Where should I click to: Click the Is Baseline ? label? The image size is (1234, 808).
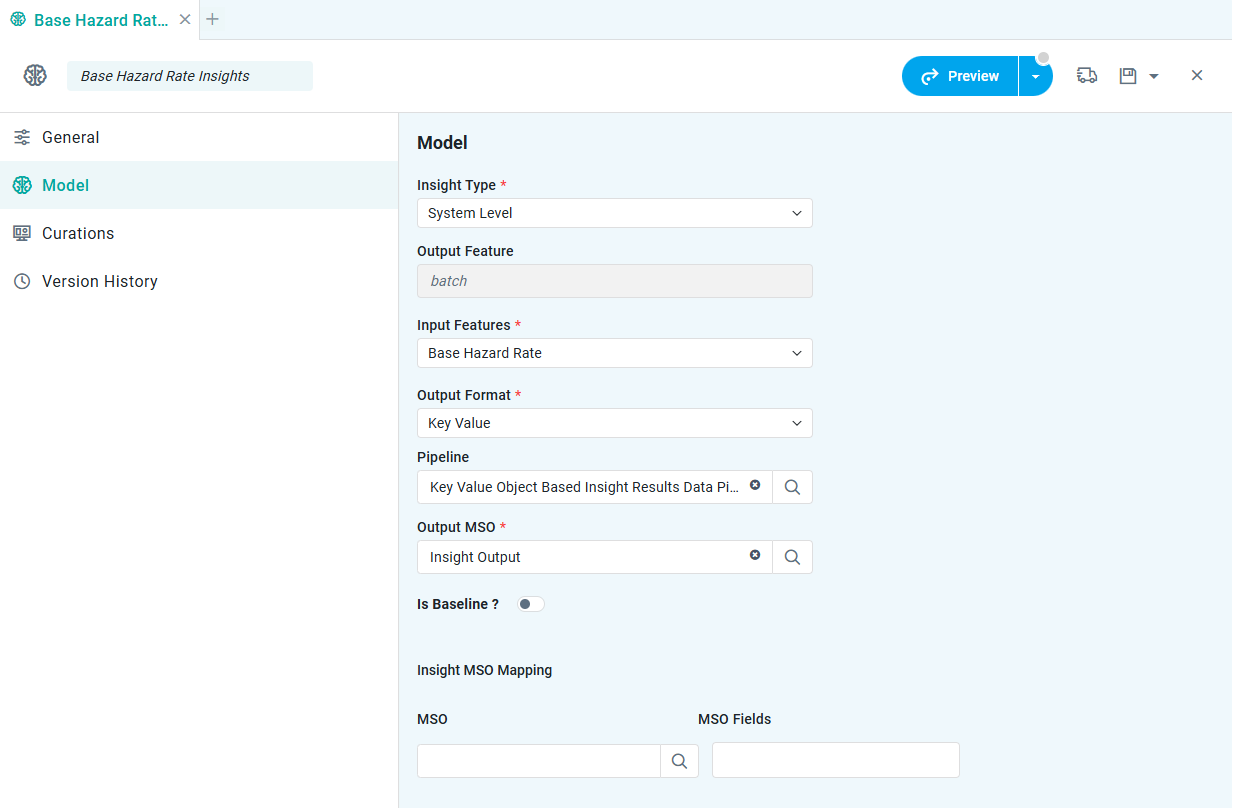click(458, 604)
